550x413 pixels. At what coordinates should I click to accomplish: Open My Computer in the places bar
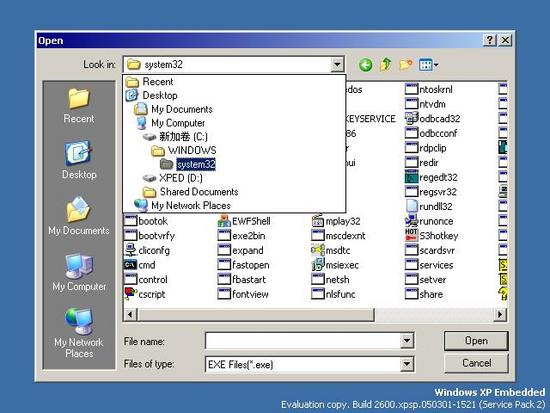coord(79,272)
